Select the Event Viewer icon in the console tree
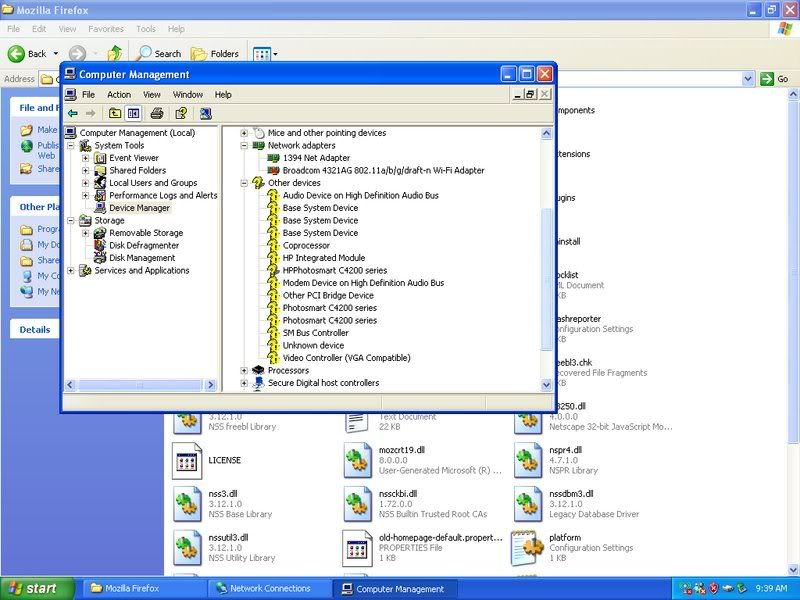800x600 pixels. [100, 158]
